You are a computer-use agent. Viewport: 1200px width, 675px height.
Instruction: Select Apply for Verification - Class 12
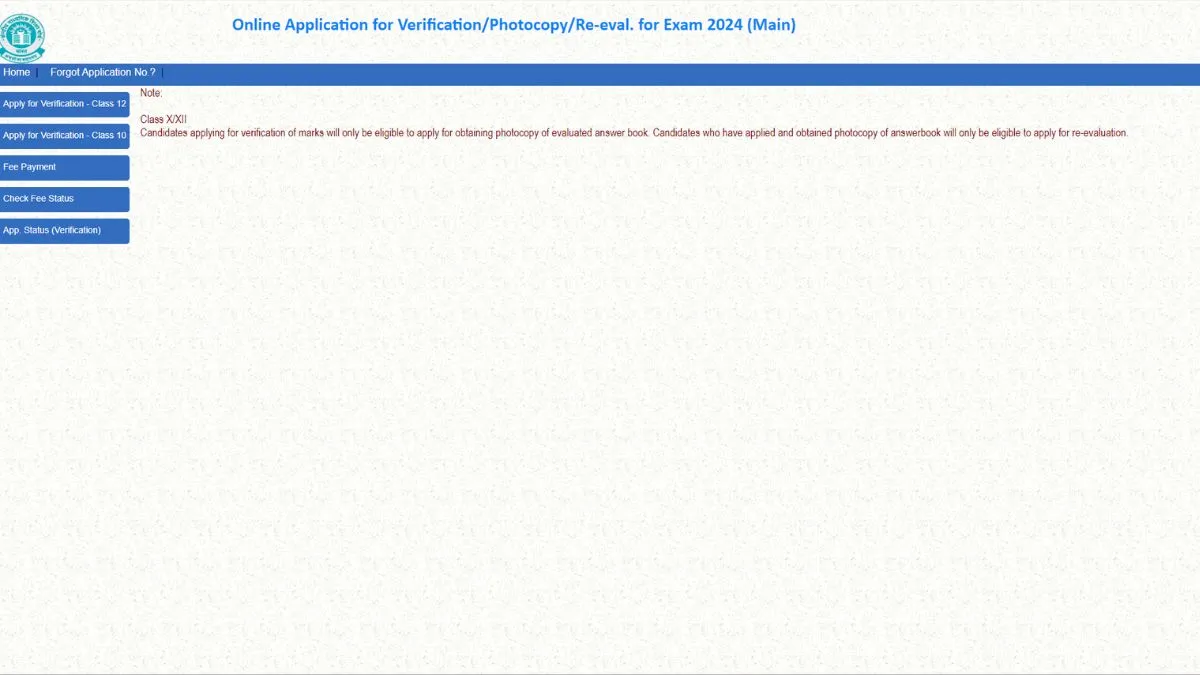tap(65, 104)
